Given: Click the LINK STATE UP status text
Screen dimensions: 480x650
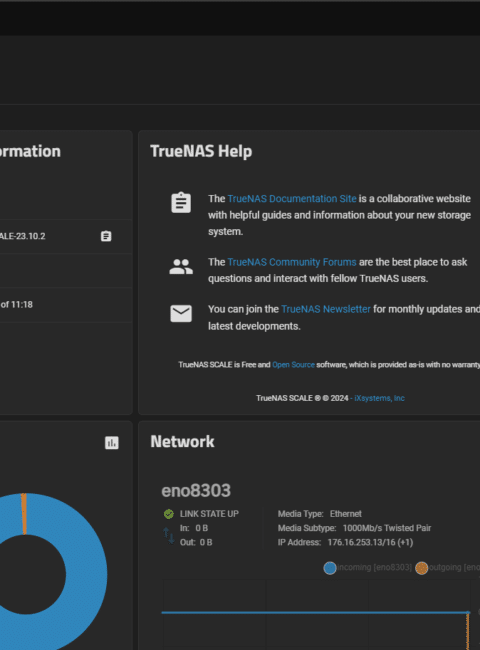Looking at the screenshot, I should tap(209, 514).
